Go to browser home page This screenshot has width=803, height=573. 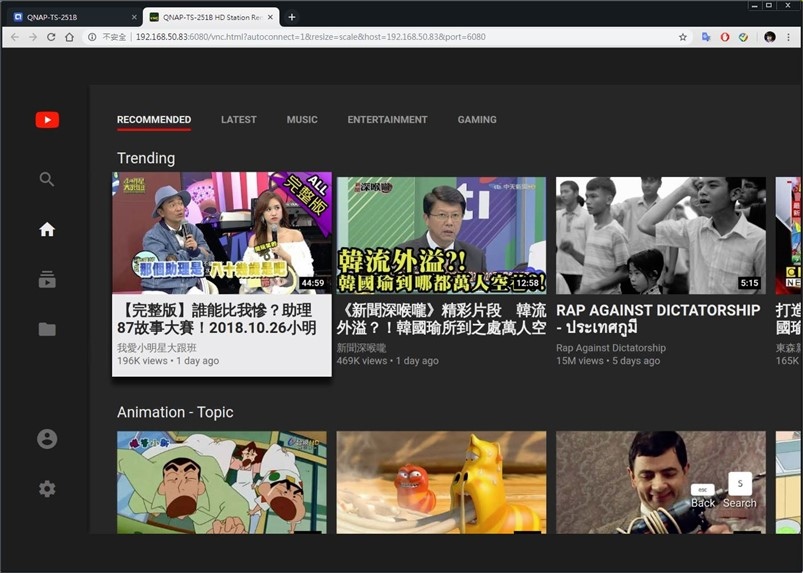[x=70, y=37]
